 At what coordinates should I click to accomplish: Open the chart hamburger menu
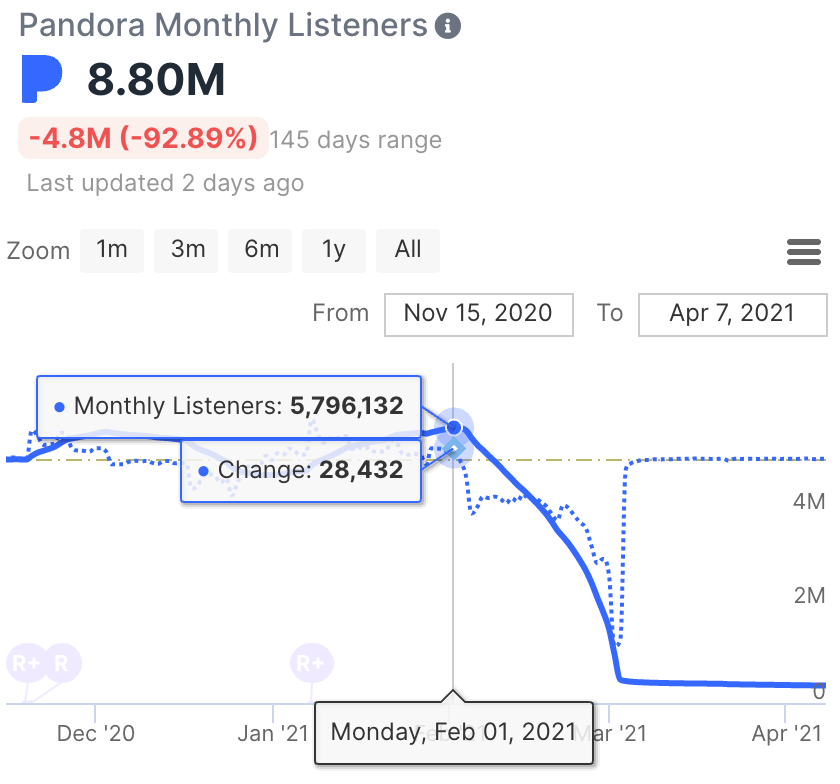804,252
